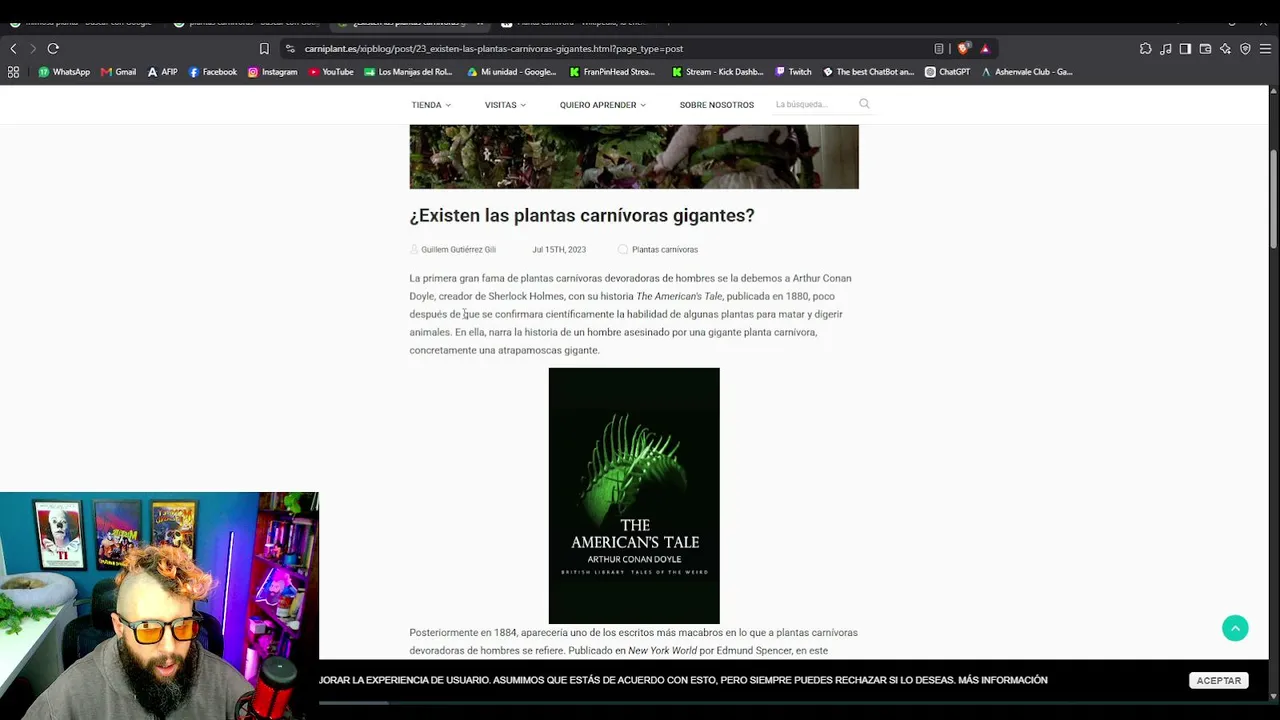Expand the VISITAS dropdown menu
Image resolution: width=1280 pixels, height=720 pixels.
505,105
